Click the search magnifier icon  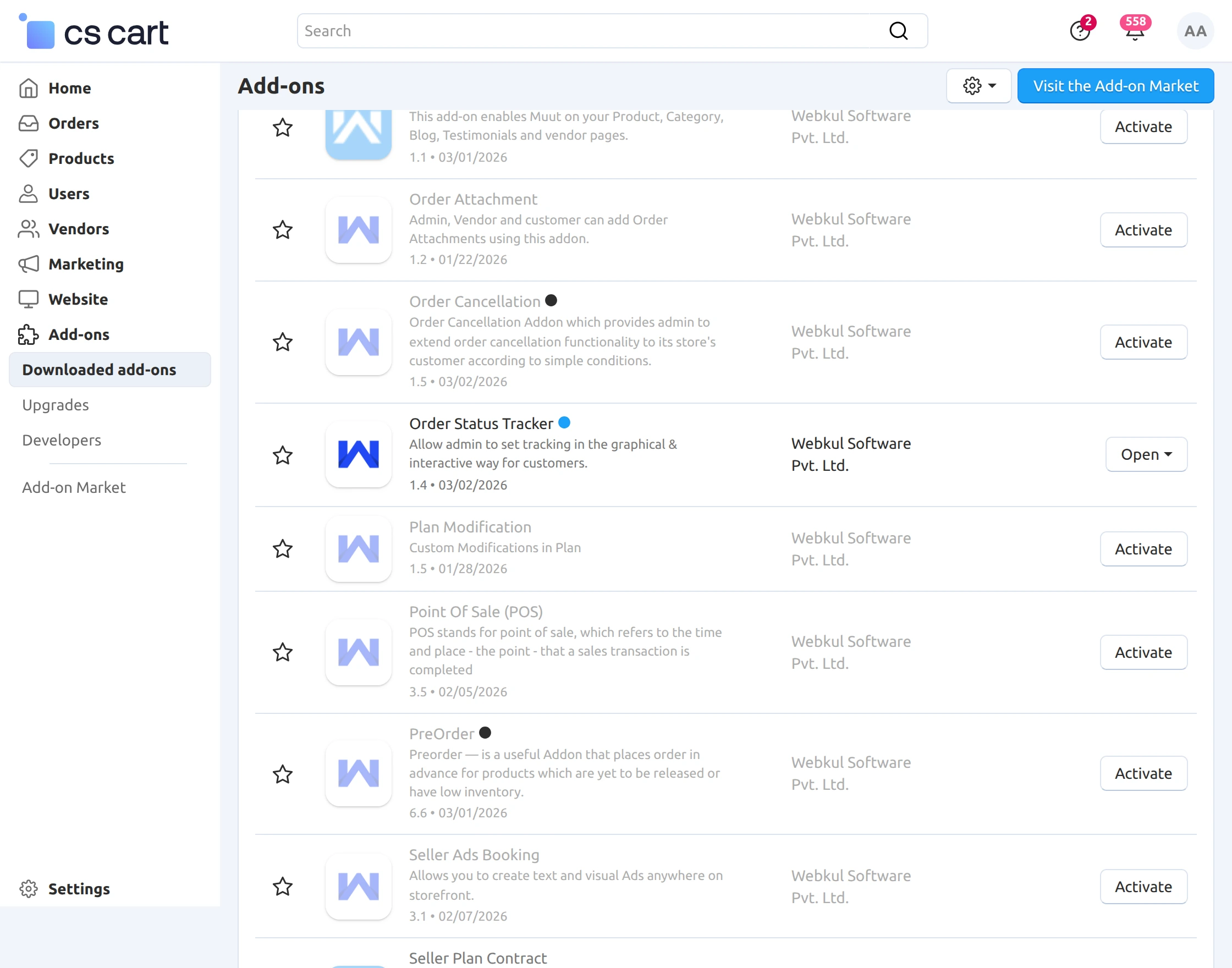[898, 31]
